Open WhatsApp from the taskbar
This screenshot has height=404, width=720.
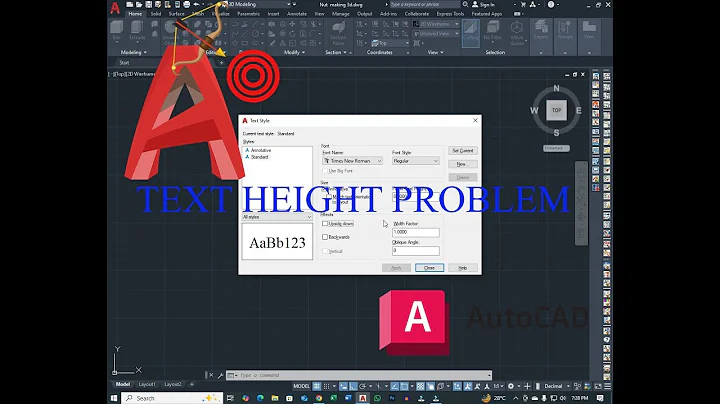click(377, 398)
